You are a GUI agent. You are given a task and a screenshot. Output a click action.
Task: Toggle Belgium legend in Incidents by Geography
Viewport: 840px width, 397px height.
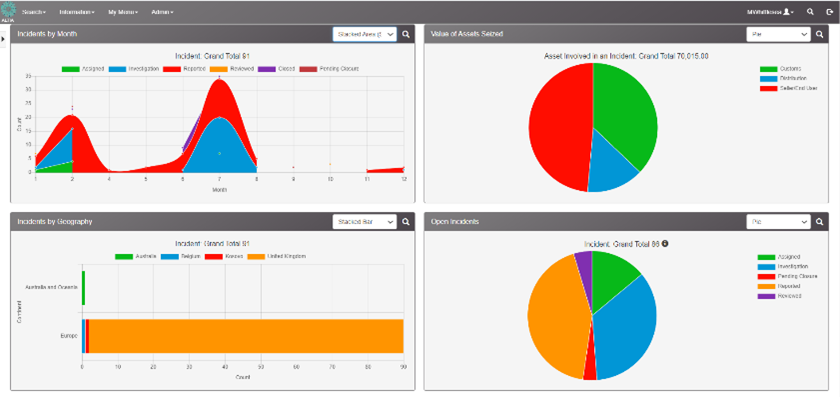pos(182,256)
